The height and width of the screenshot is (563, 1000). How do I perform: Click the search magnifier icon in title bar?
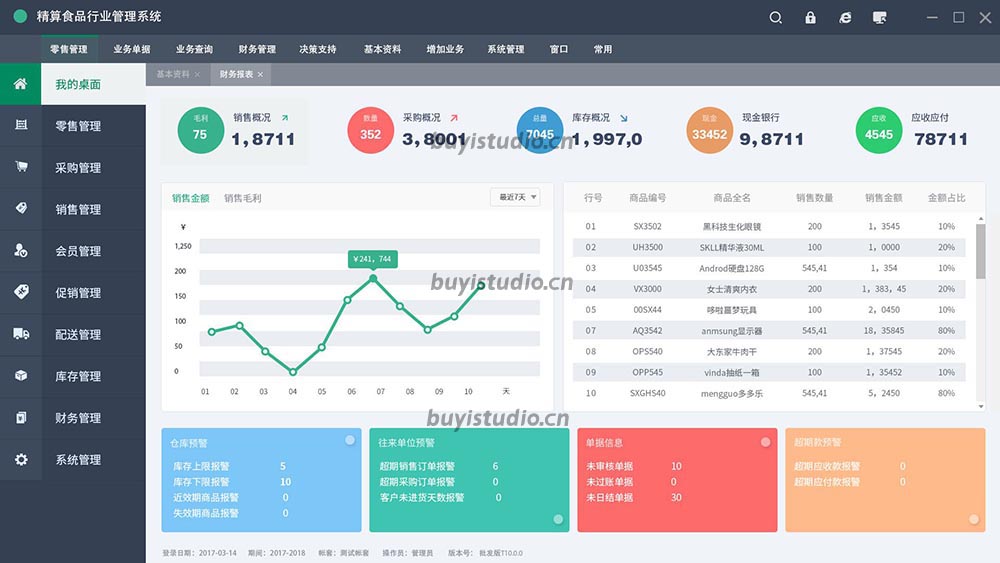776,17
